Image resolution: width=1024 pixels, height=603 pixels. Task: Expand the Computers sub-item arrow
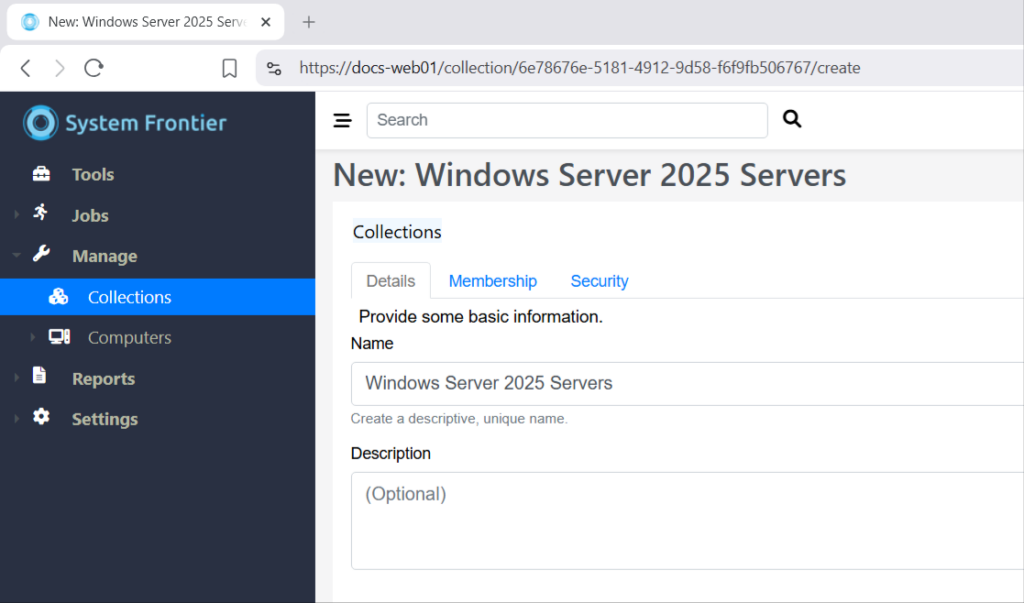(x=32, y=338)
